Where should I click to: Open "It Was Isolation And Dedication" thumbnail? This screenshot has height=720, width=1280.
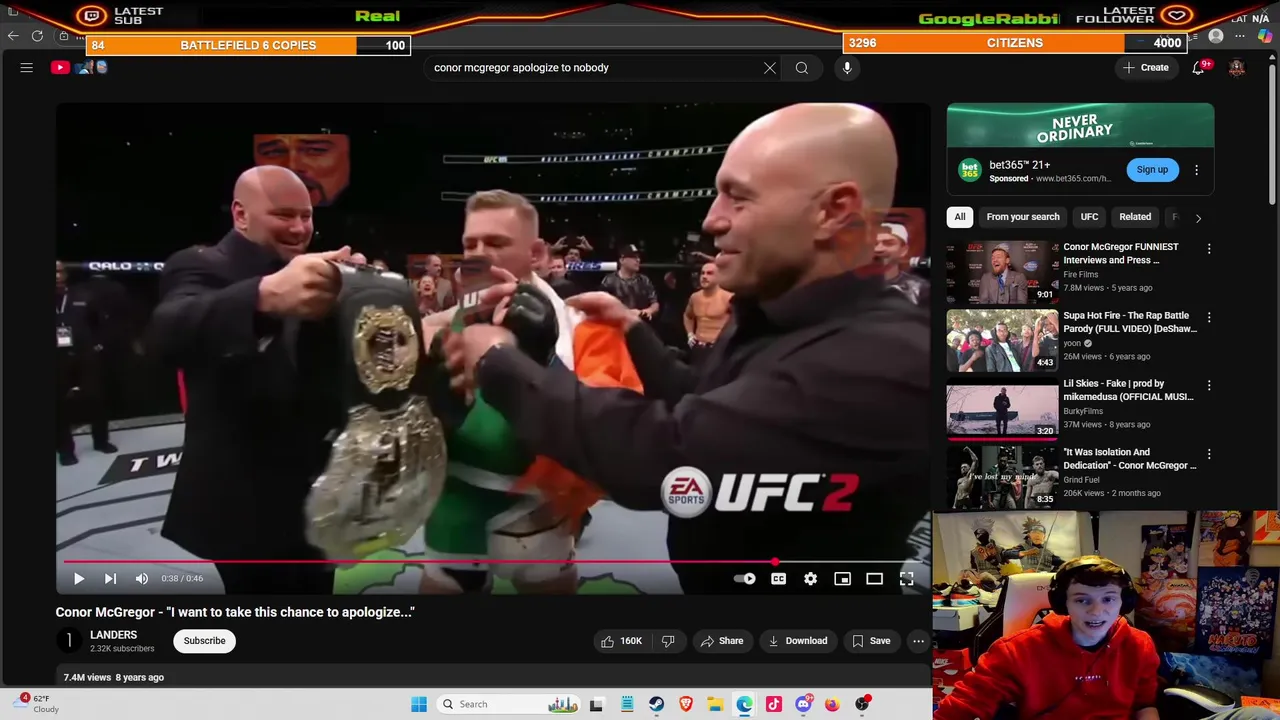coord(1002,477)
